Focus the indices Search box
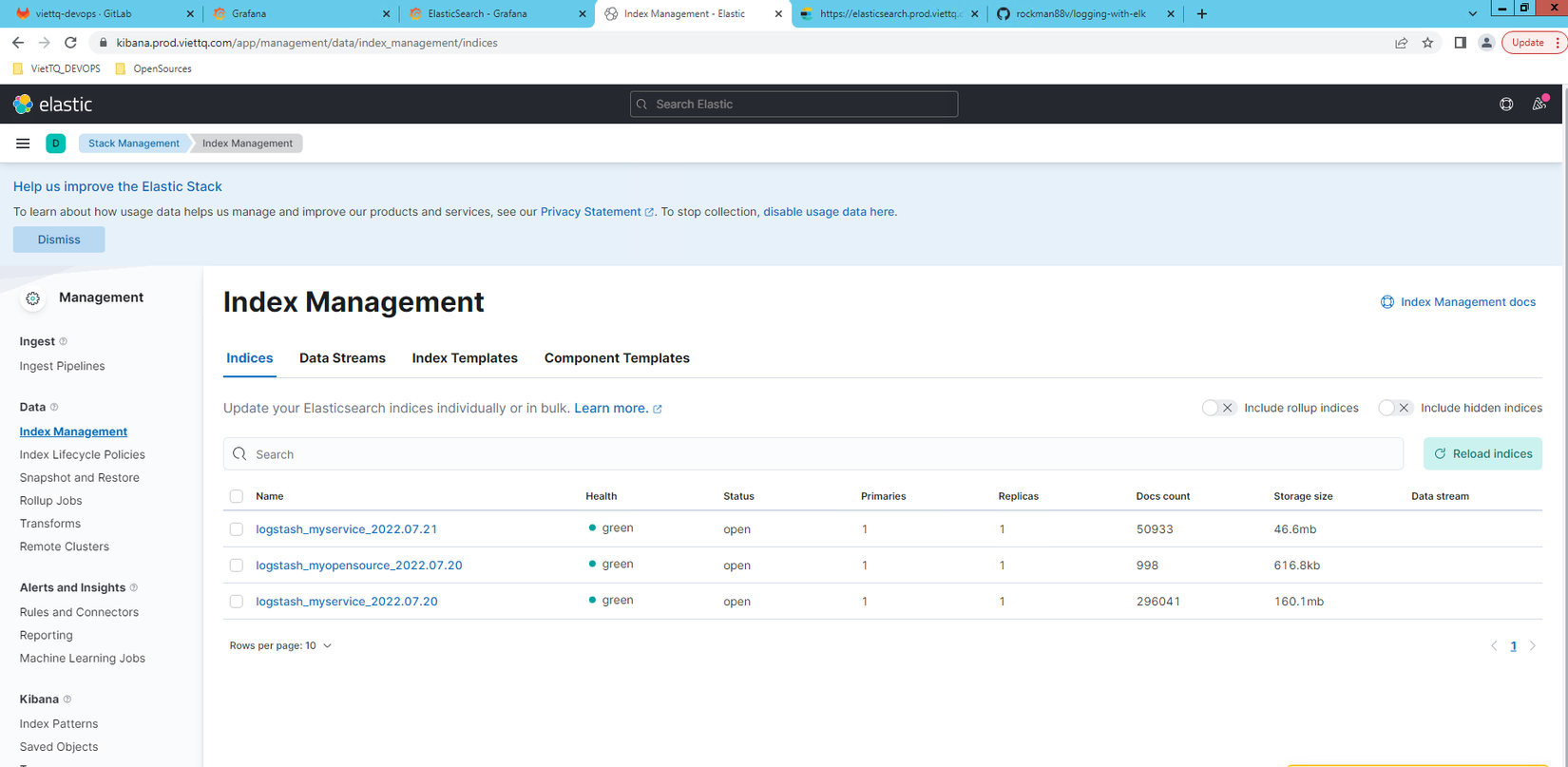The image size is (1568, 767). point(813,454)
